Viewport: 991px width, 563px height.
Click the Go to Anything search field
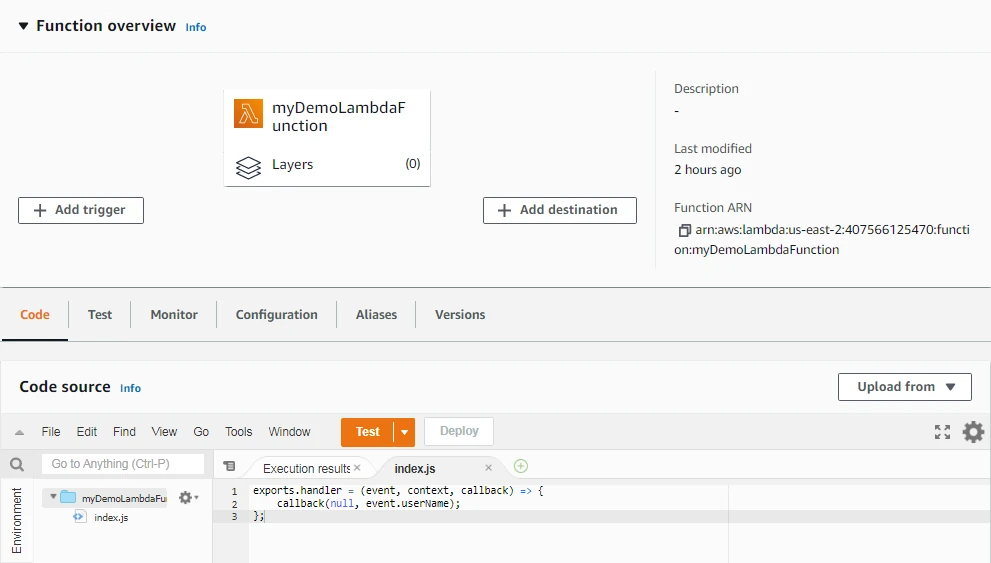(122, 464)
